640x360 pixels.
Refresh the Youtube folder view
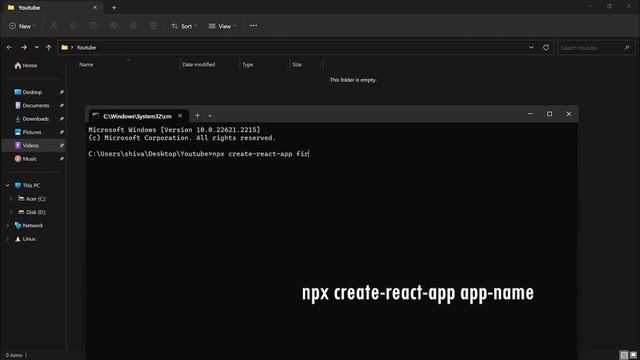click(x=546, y=47)
